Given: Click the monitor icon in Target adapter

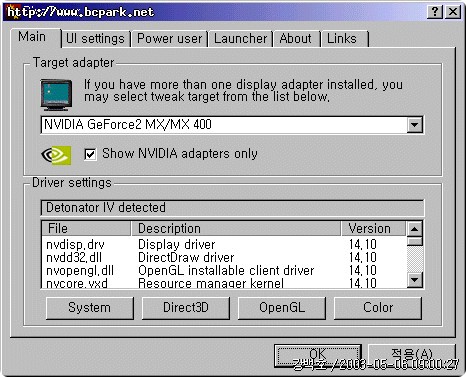Looking at the screenshot, I should [56, 95].
